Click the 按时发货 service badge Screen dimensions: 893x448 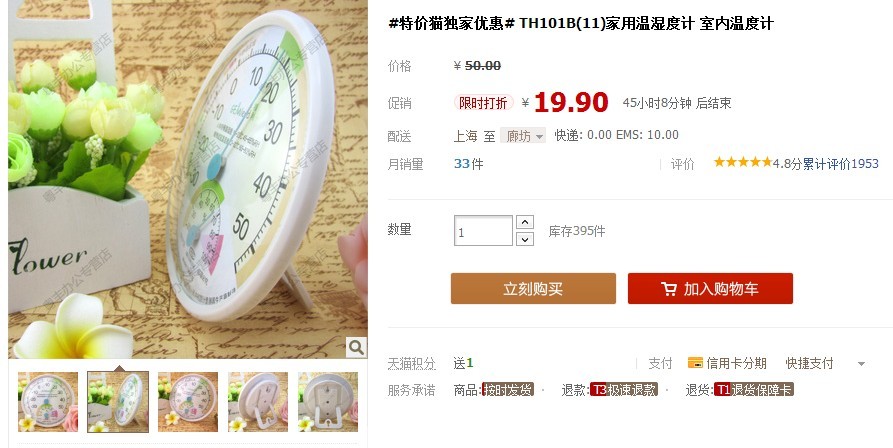tap(507, 390)
